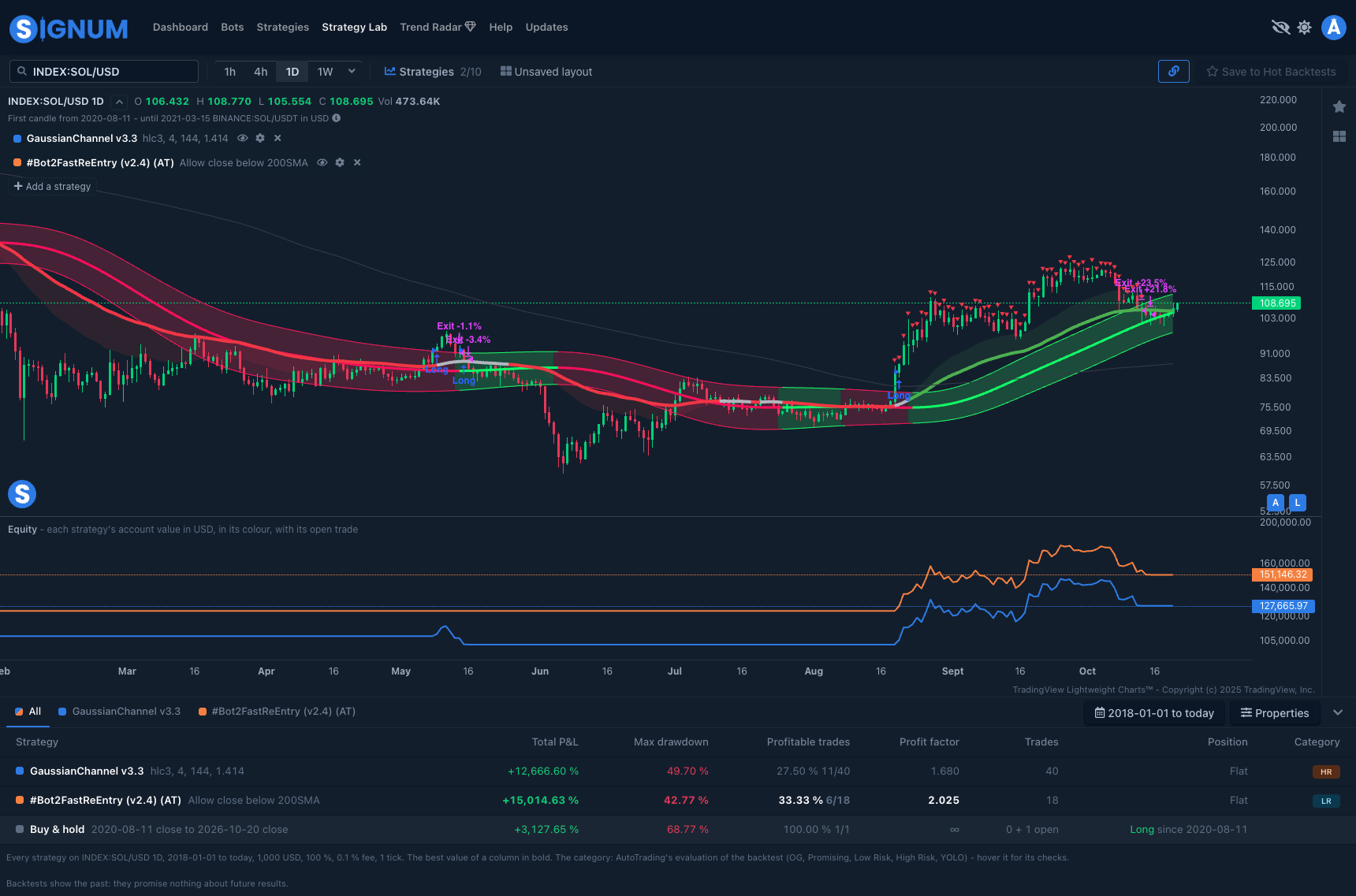The height and width of the screenshot is (896, 1356).
Task: Open Unsaved layout menu
Action: click(x=546, y=72)
